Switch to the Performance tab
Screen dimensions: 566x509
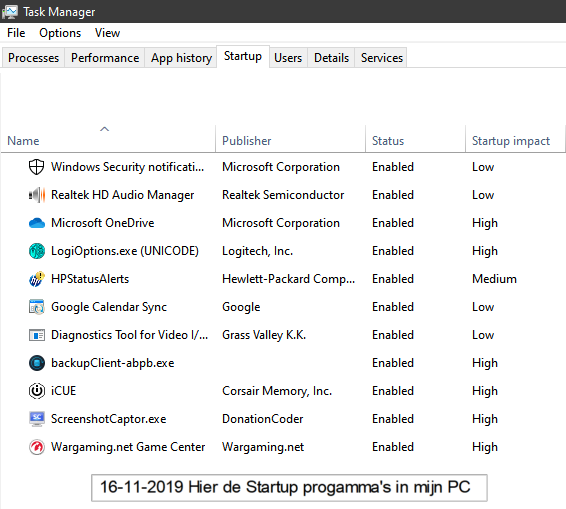105,58
